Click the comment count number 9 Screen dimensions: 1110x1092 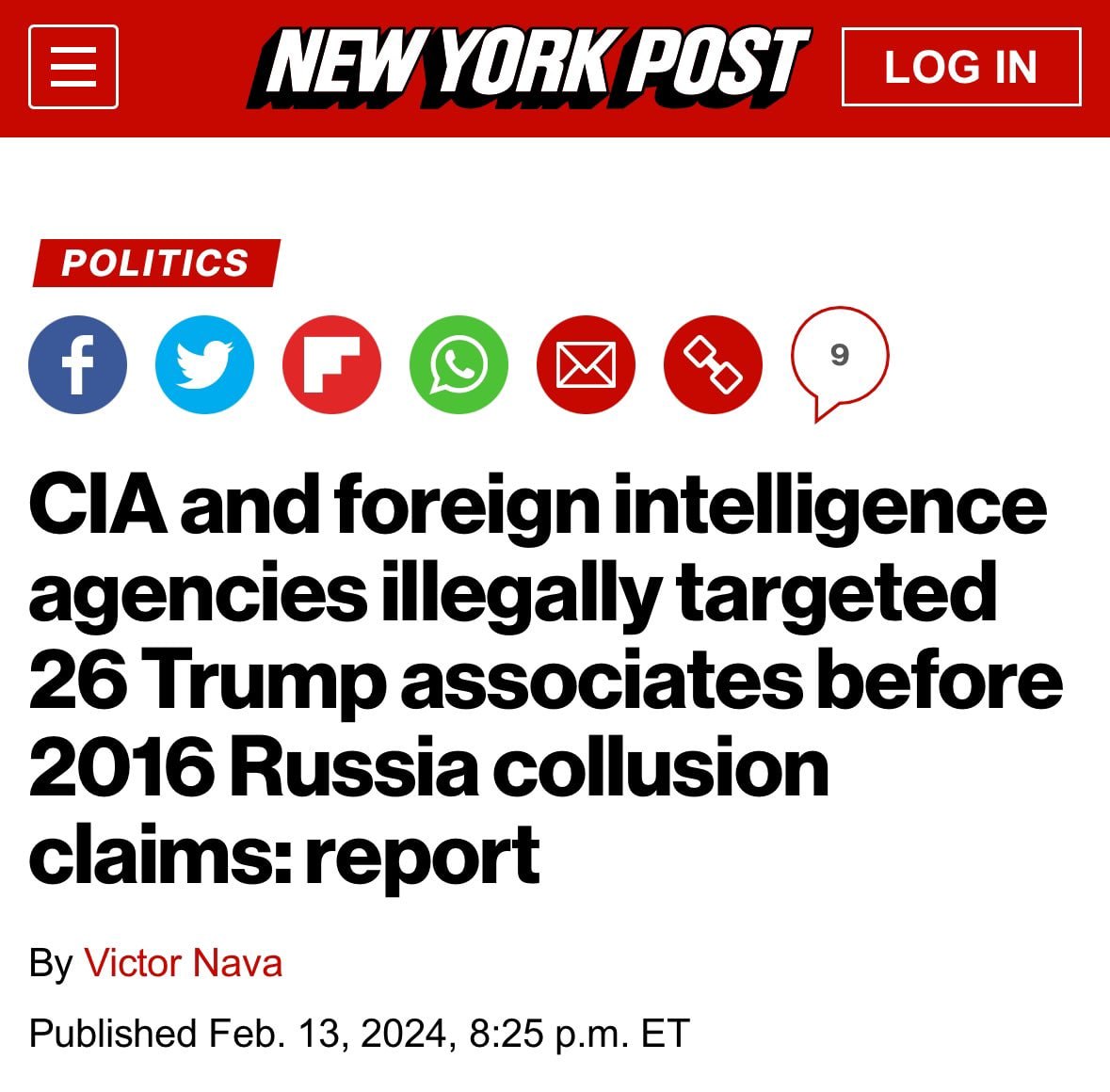coord(839,355)
